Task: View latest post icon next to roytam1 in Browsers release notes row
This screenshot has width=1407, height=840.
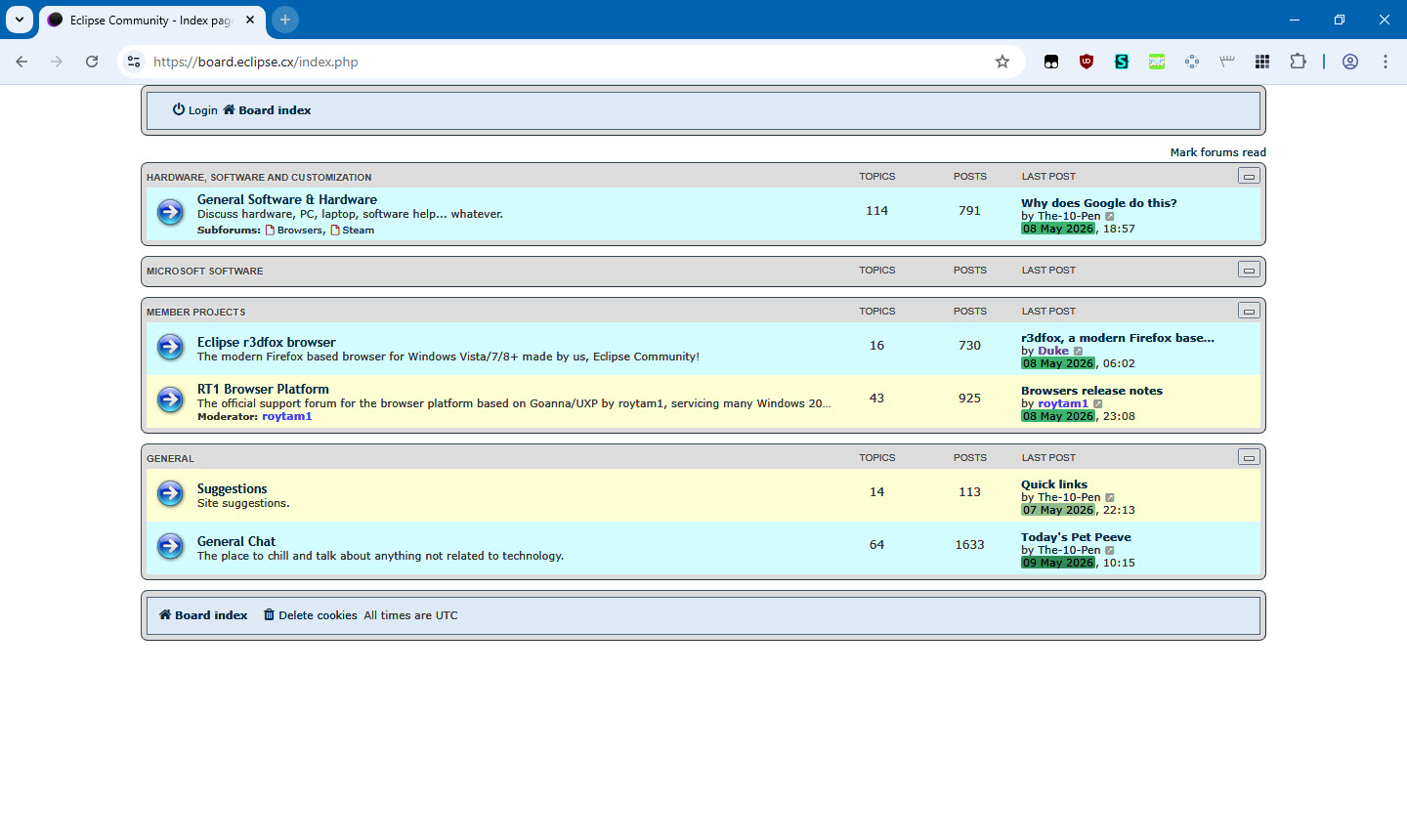Action: (1097, 404)
